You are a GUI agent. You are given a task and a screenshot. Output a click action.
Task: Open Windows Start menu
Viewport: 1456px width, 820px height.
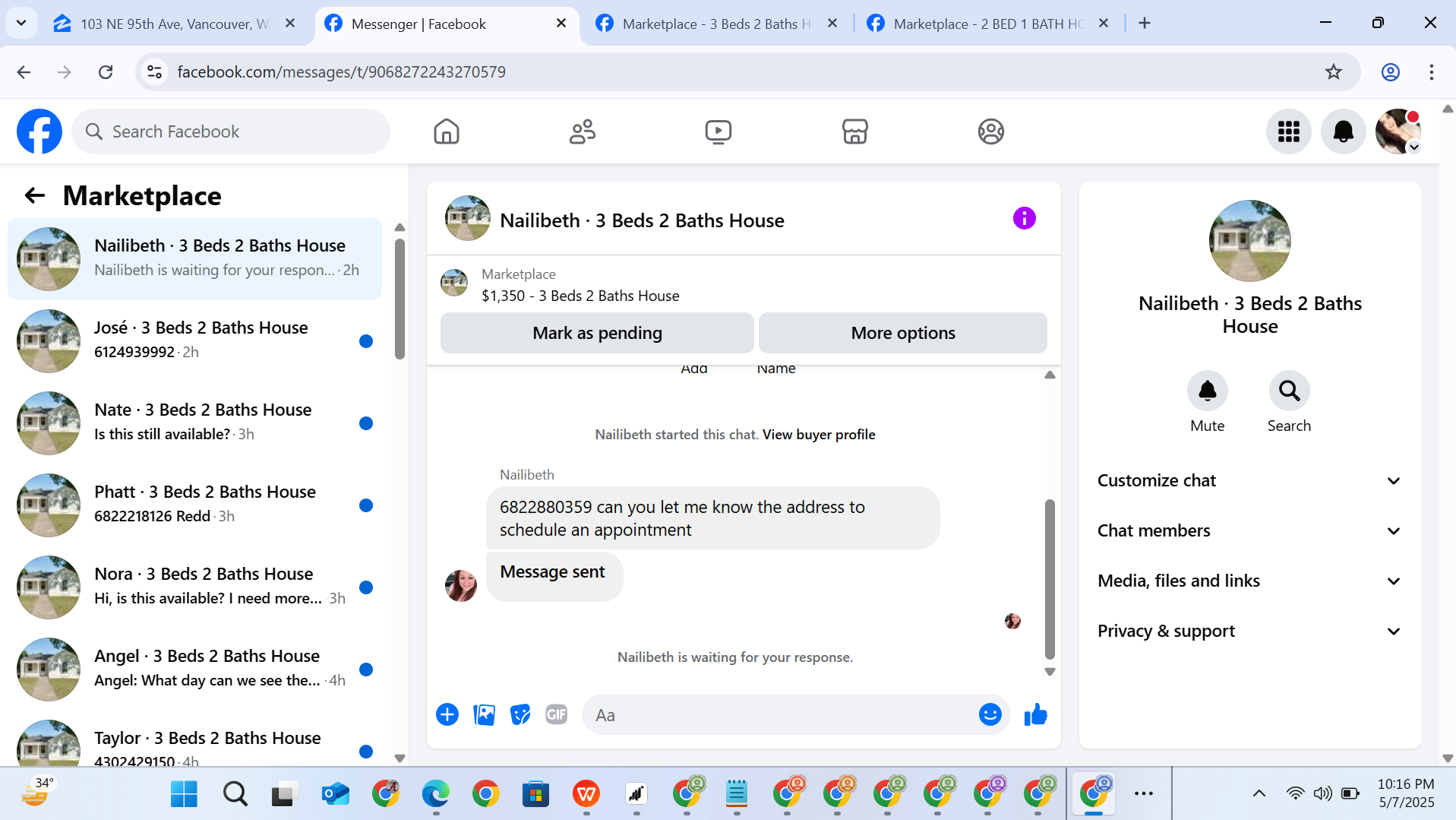pos(185,794)
